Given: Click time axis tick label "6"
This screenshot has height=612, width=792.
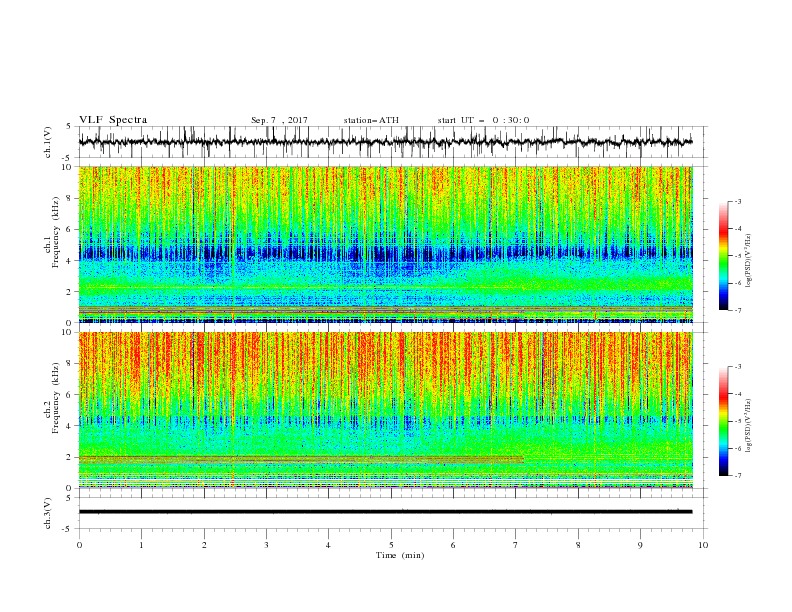Looking at the screenshot, I should click(x=454, y=545).
